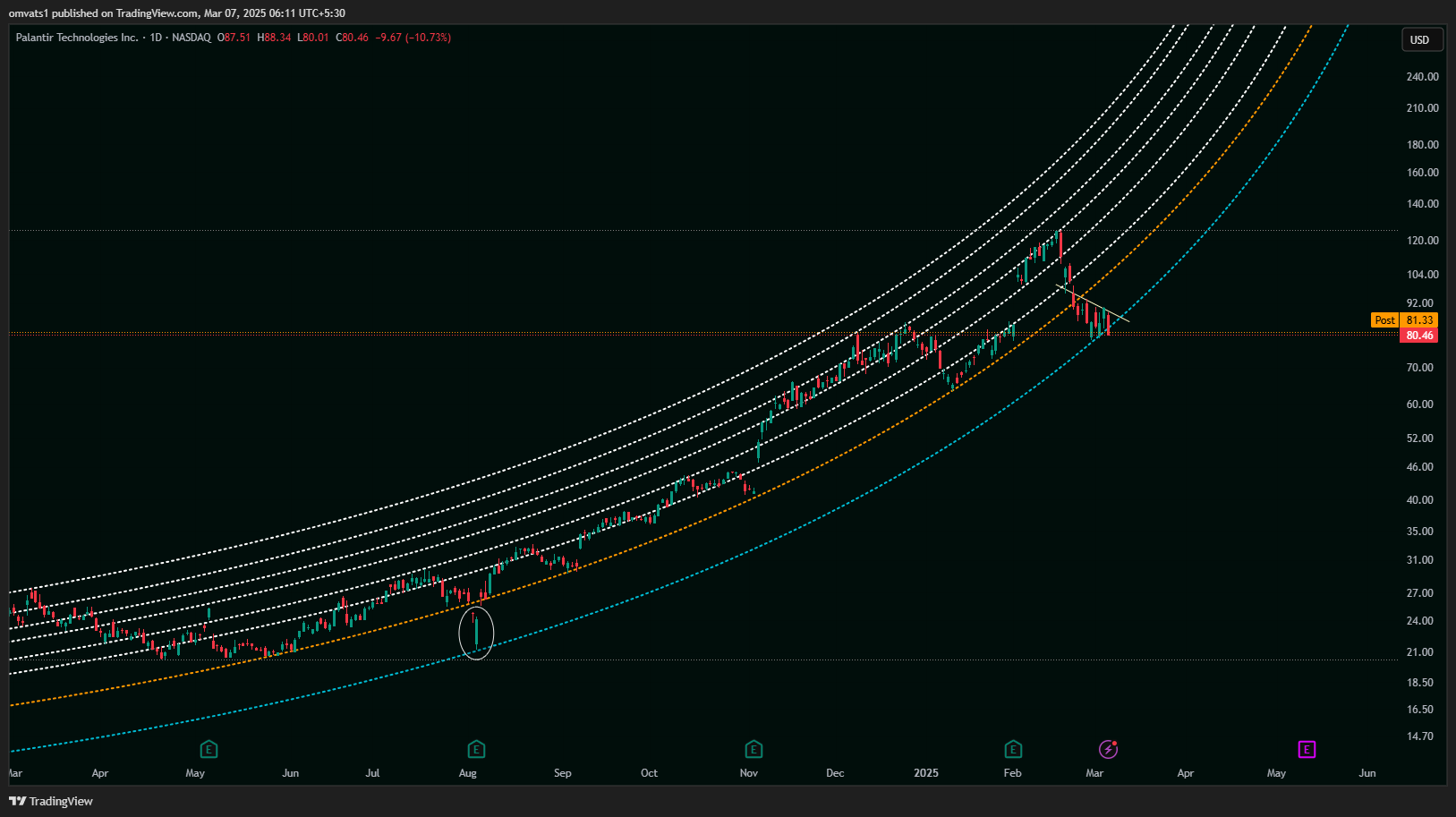Open the green earnings marker above Aug
Viewport: 1456px width, 817px height.
(476, 749)
